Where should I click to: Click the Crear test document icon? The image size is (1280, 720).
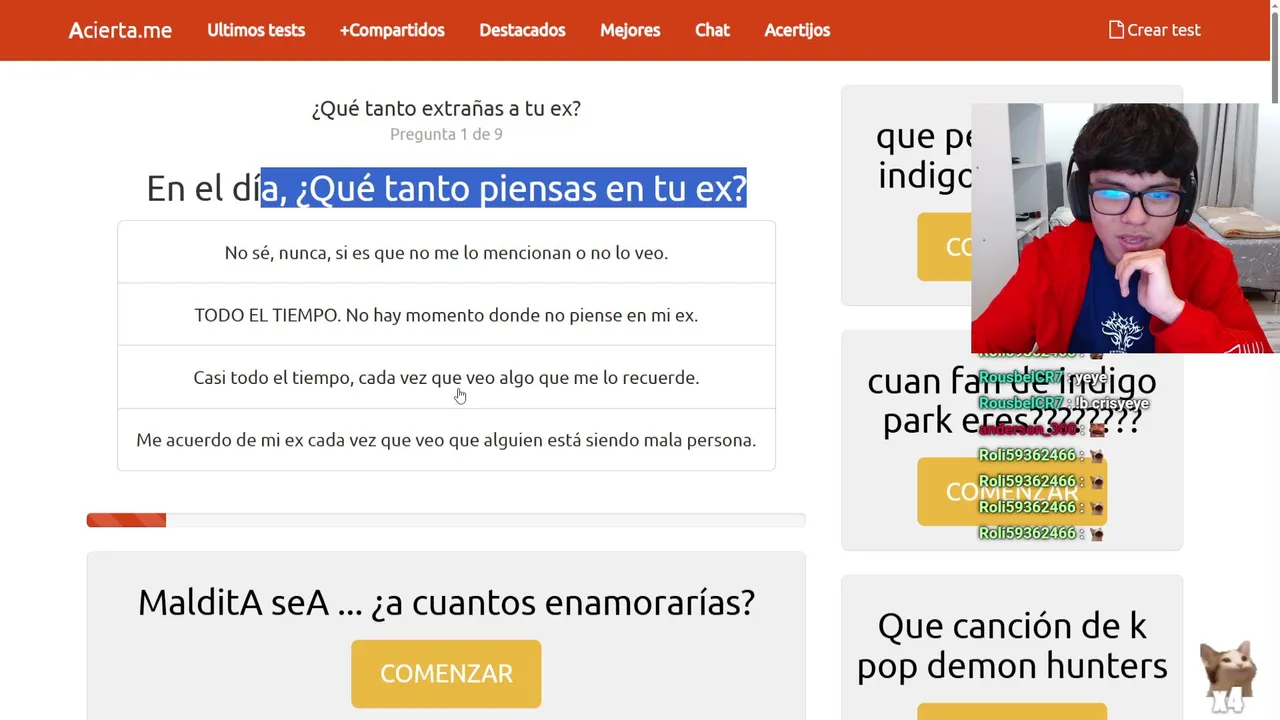1116,30
